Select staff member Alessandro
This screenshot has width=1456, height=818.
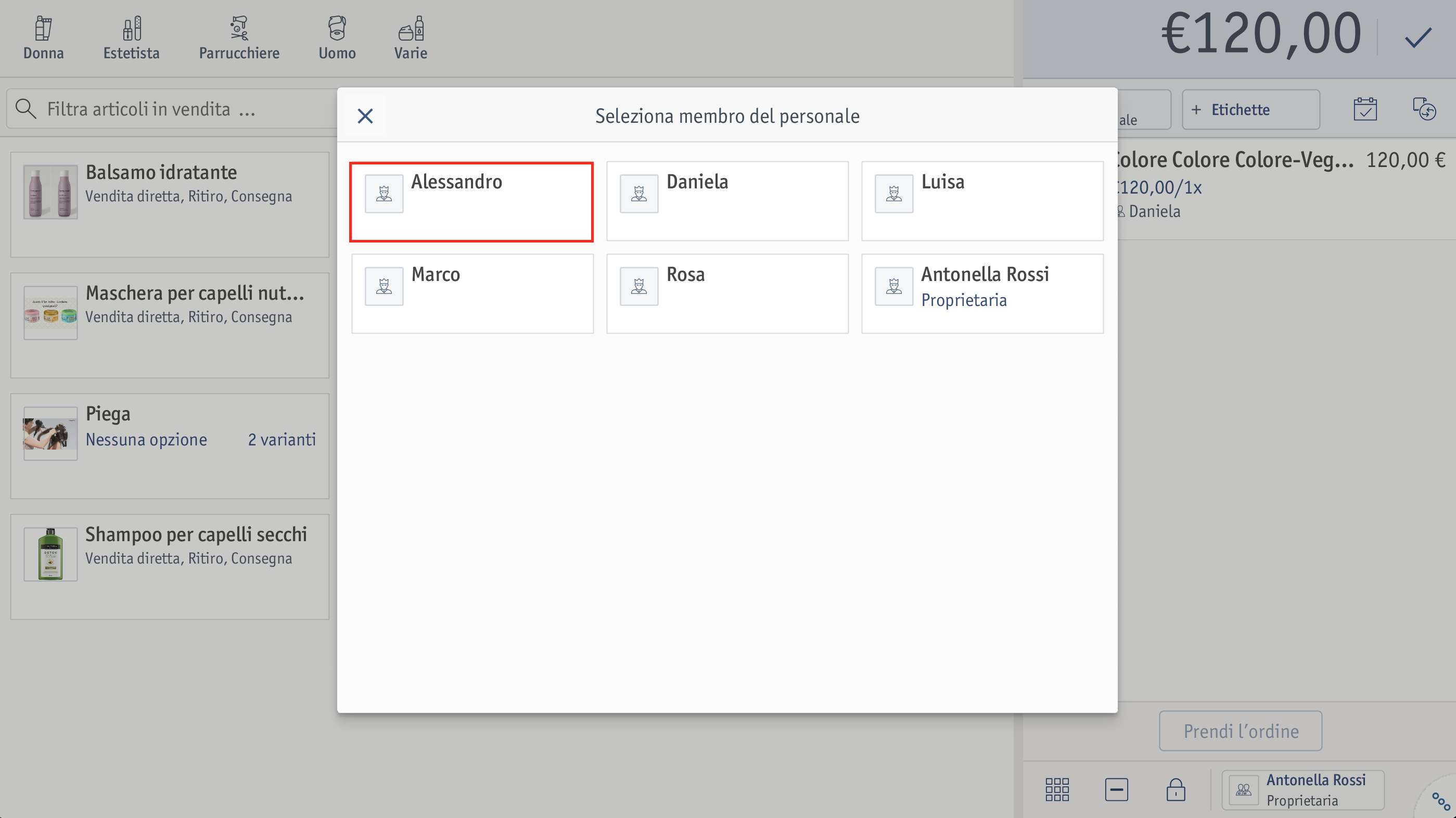coord(471,202)
